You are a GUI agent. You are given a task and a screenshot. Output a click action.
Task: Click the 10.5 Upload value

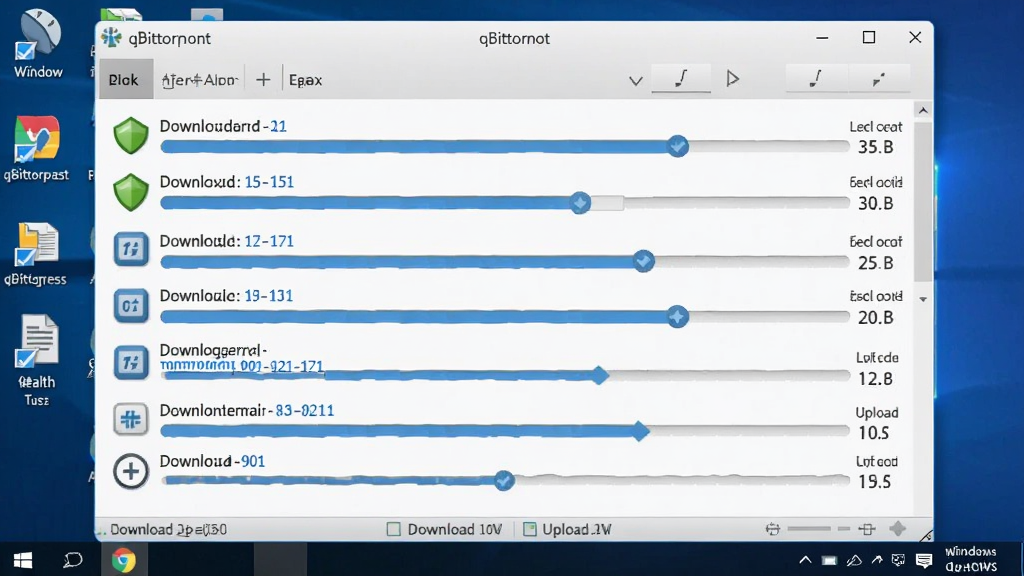pyautogui.click(x=874, y=433)
